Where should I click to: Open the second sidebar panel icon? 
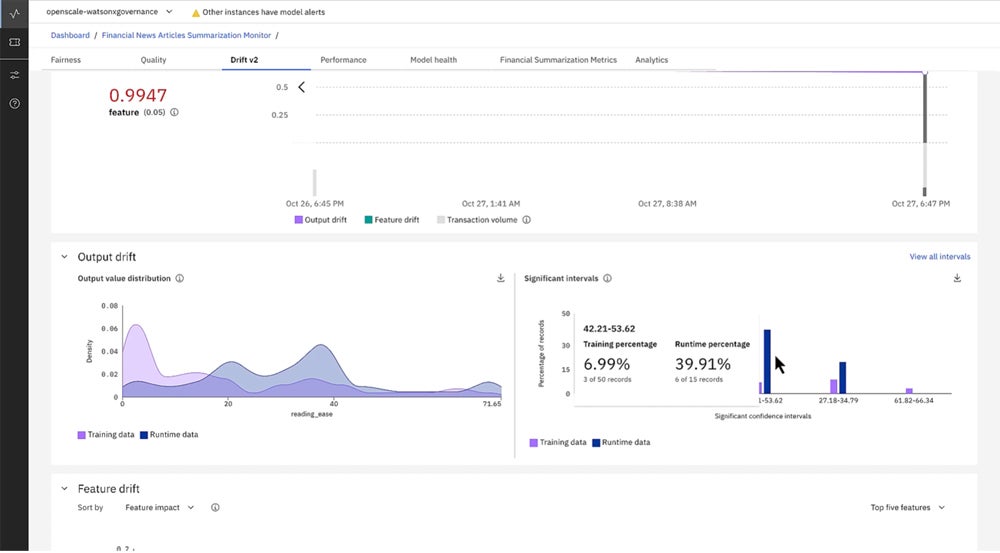pyautogui.click(x=14, y=43)
